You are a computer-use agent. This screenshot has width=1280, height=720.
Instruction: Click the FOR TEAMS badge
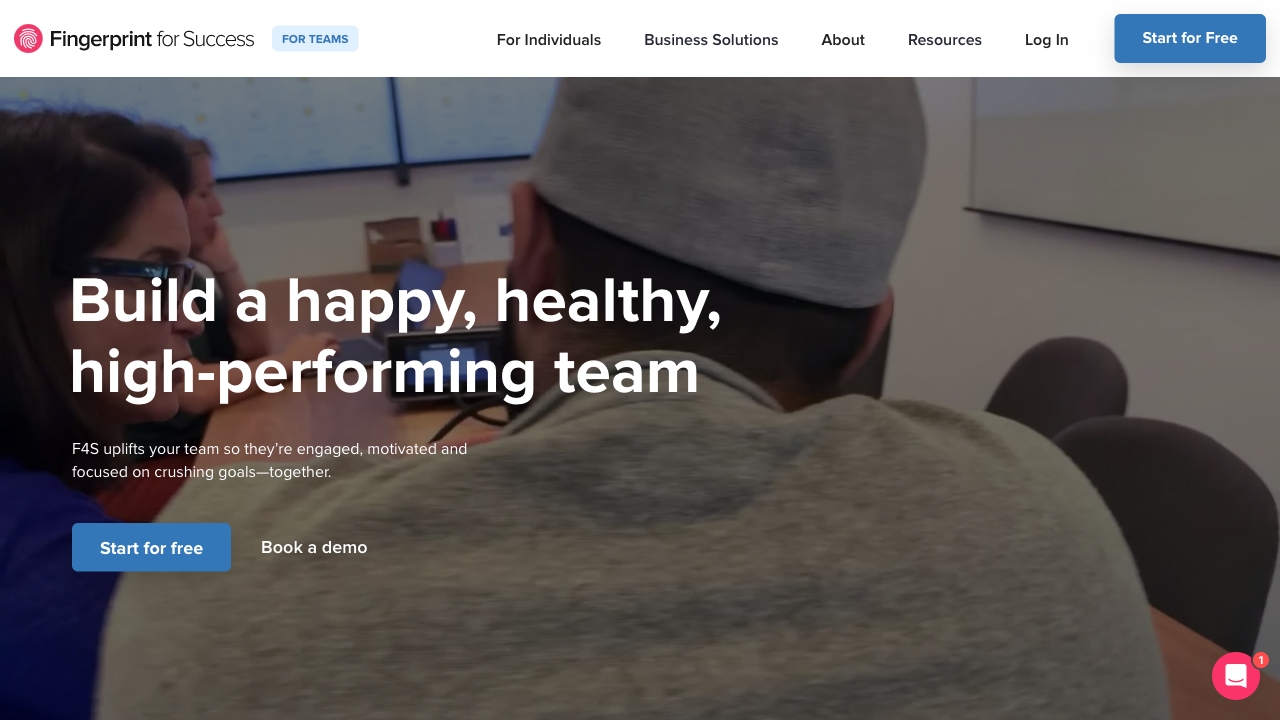click(x=315, y=39)
